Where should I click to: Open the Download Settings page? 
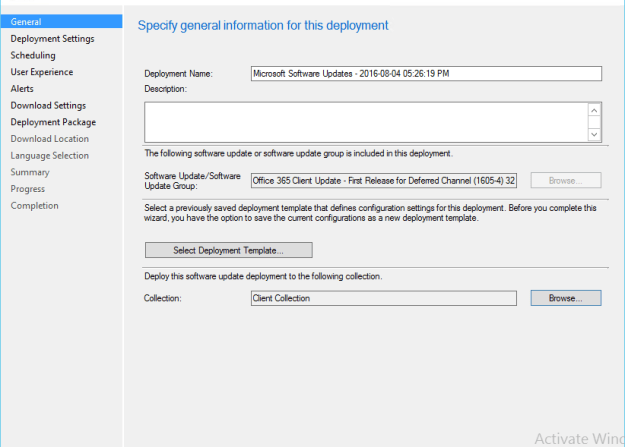click(48, 105)
